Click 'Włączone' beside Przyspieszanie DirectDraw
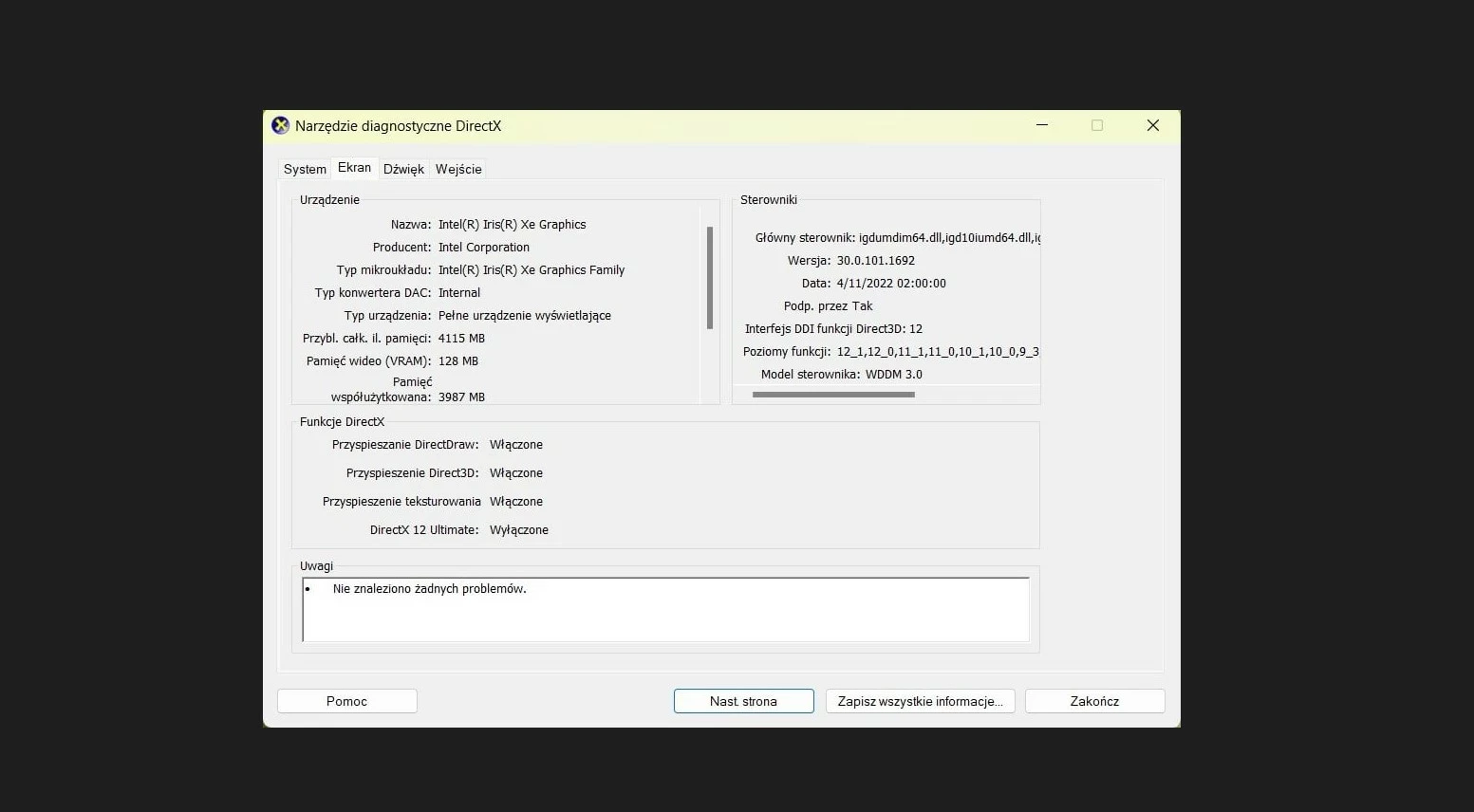The height and width of the screenshot is (812, 1474). pyautogui.click(x=516, y=445)
